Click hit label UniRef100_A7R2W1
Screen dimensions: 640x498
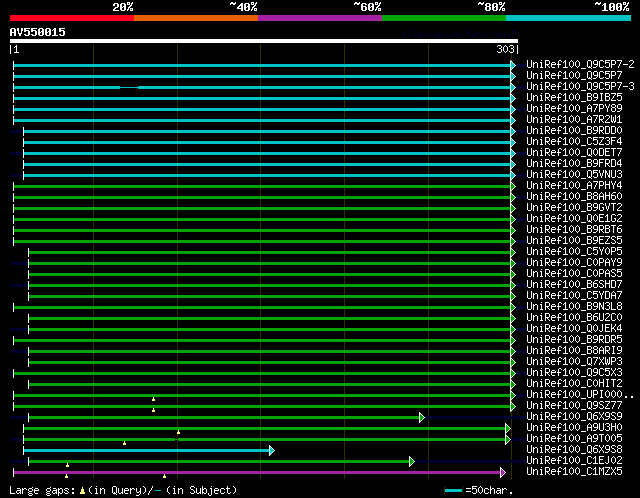pos(574,119)
